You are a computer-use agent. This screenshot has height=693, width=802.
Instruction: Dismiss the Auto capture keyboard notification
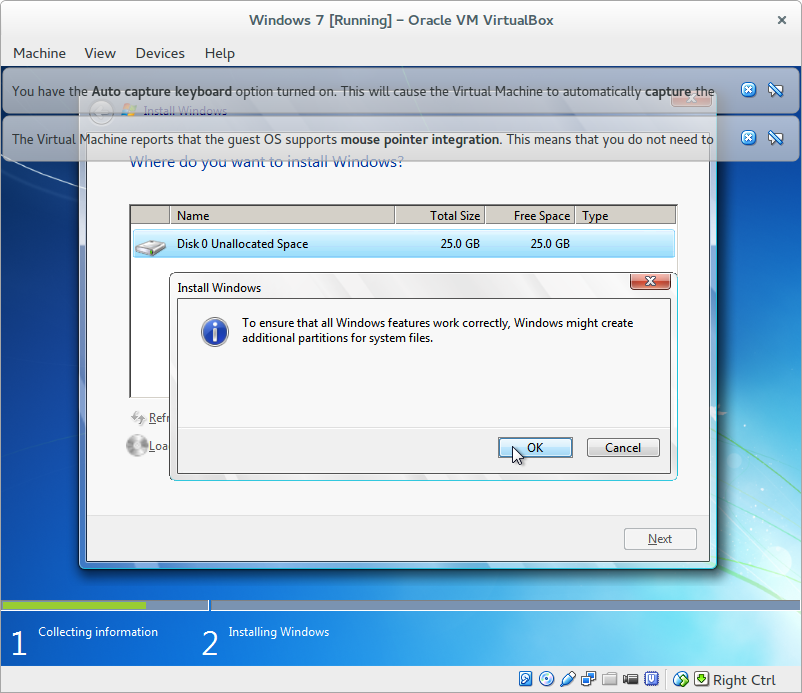(x=748, y=90)
